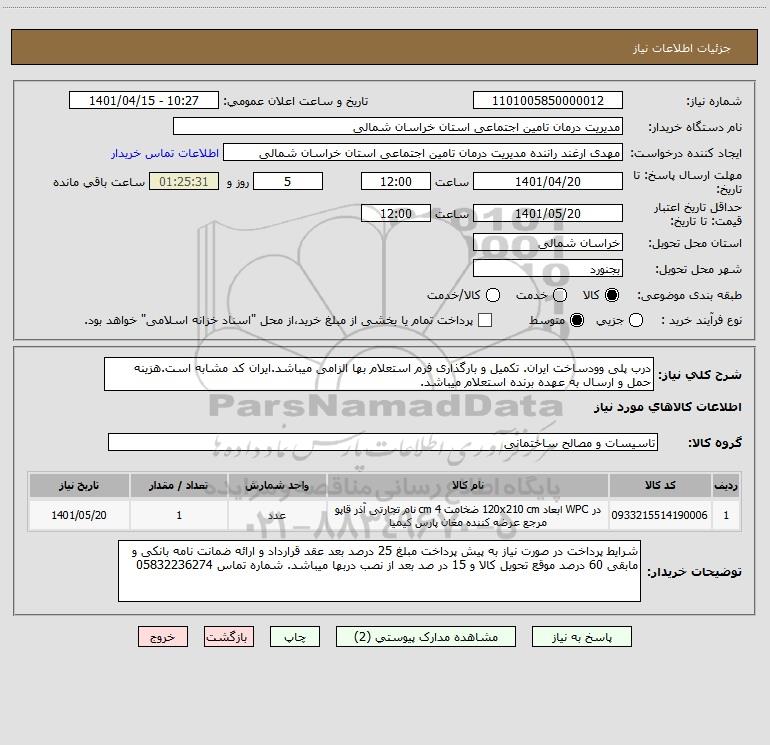Image resolution: width=770 pixels, height=745 pixels.
Task: Click the 'واحد شمارش' column header
Action: click(277, 486)
